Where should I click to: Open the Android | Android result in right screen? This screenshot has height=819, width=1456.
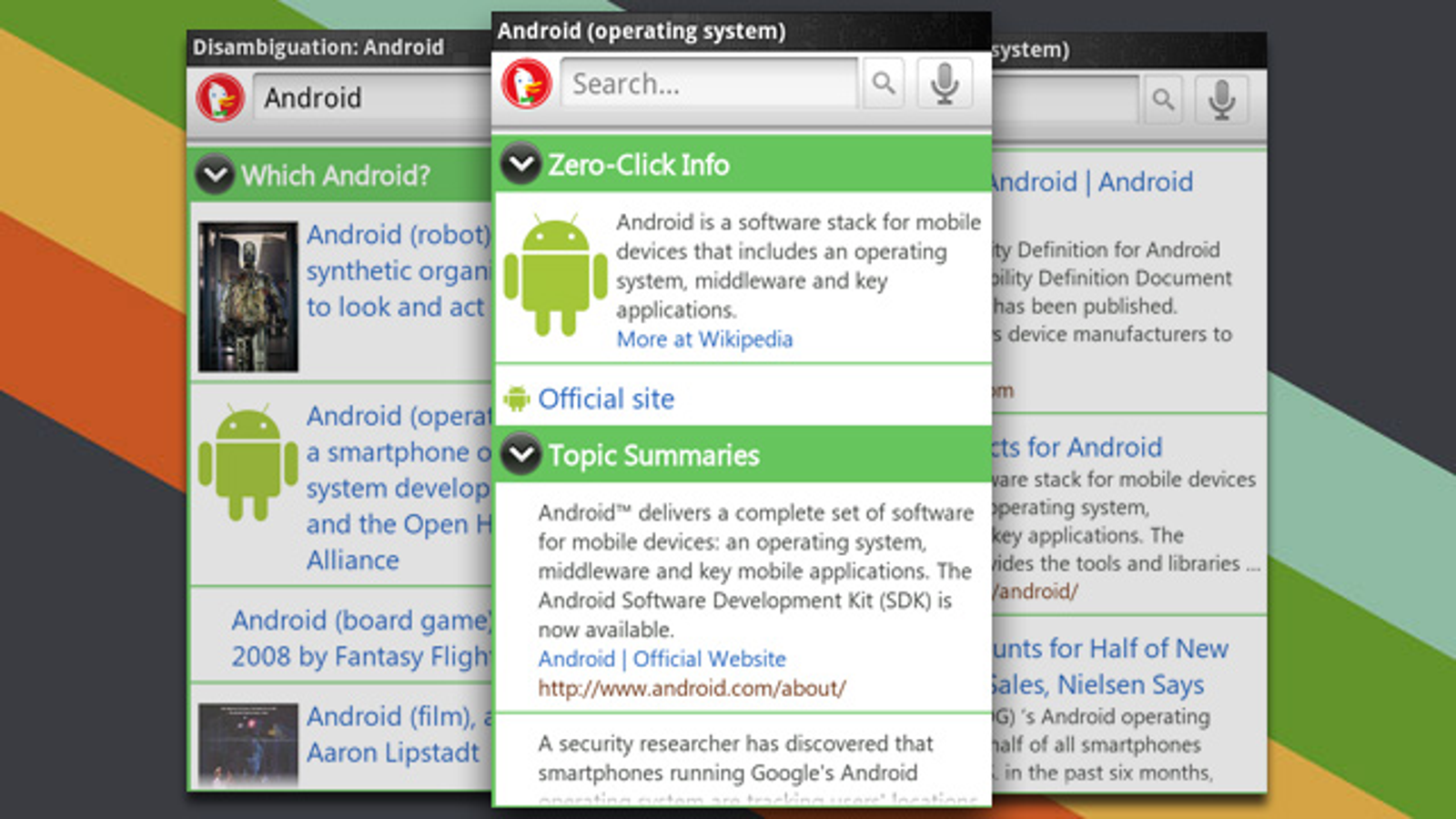tap(1092, 182)
